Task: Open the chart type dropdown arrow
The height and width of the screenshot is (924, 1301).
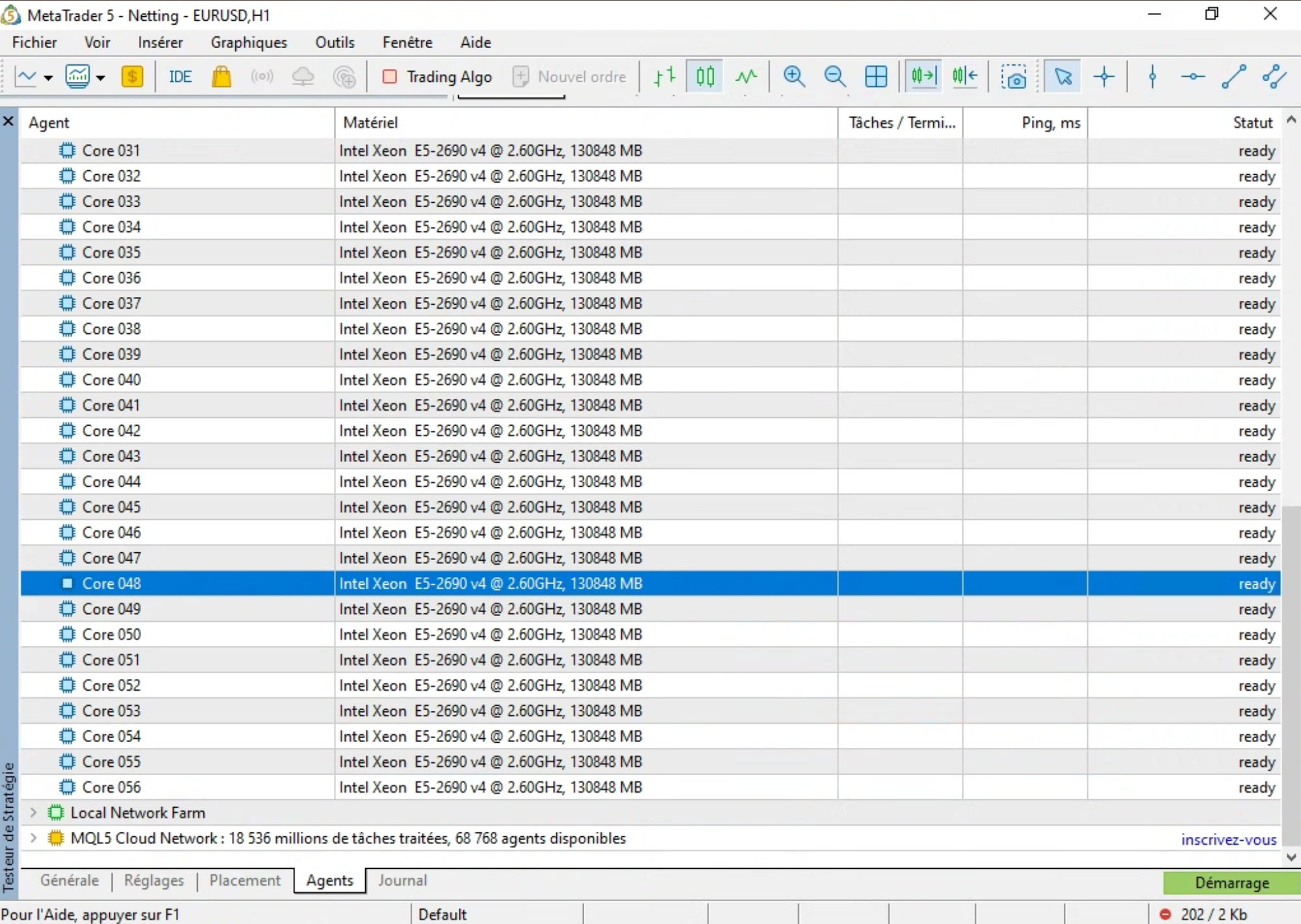Action: 48,77
